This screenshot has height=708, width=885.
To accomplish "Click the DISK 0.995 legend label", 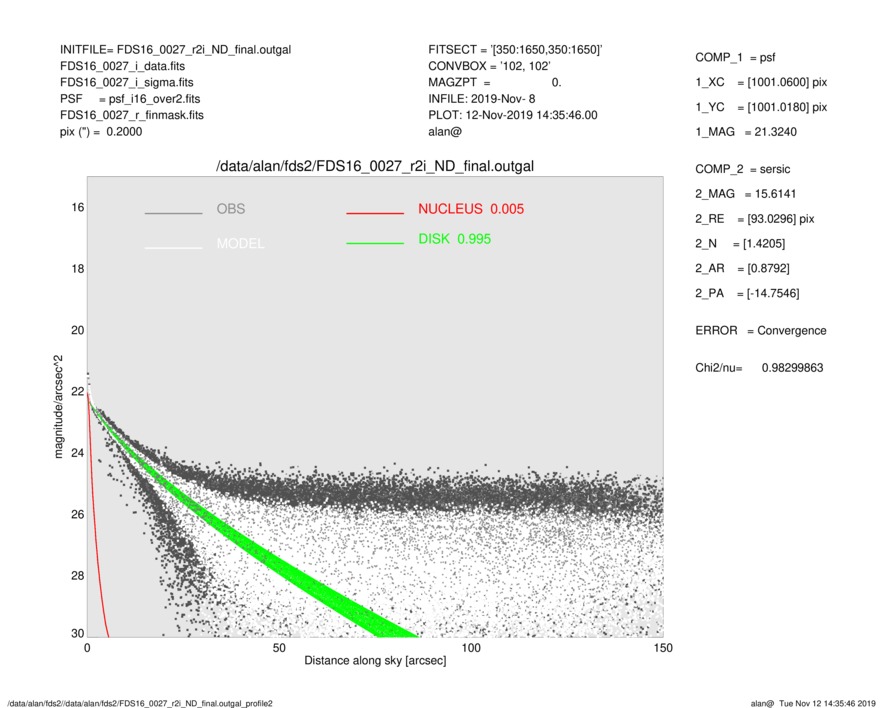I will pyautogui.click(x=454, y=239).
